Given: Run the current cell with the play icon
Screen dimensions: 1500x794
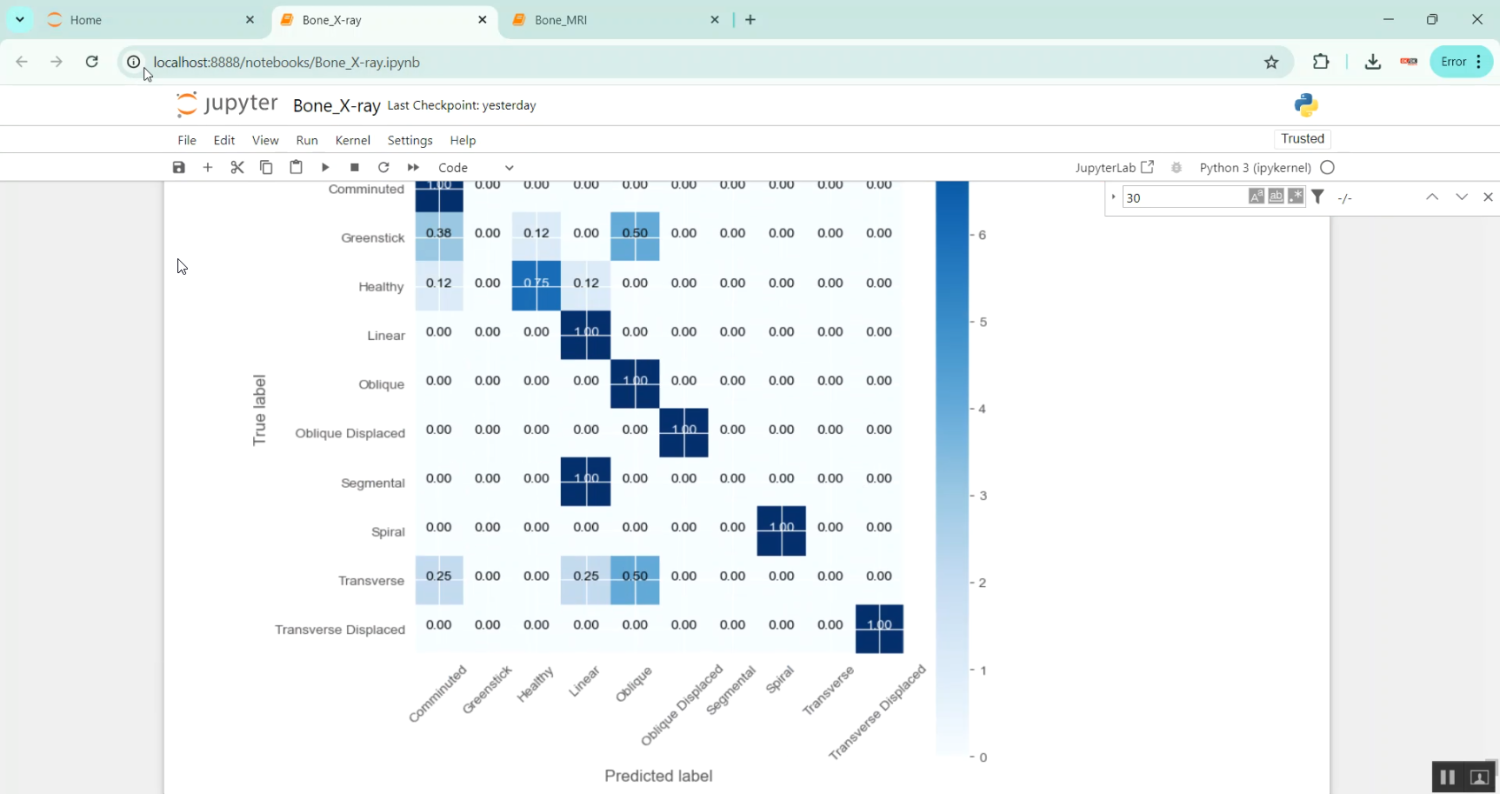Looking at the screenshot, I should click(x=325, y=168).
